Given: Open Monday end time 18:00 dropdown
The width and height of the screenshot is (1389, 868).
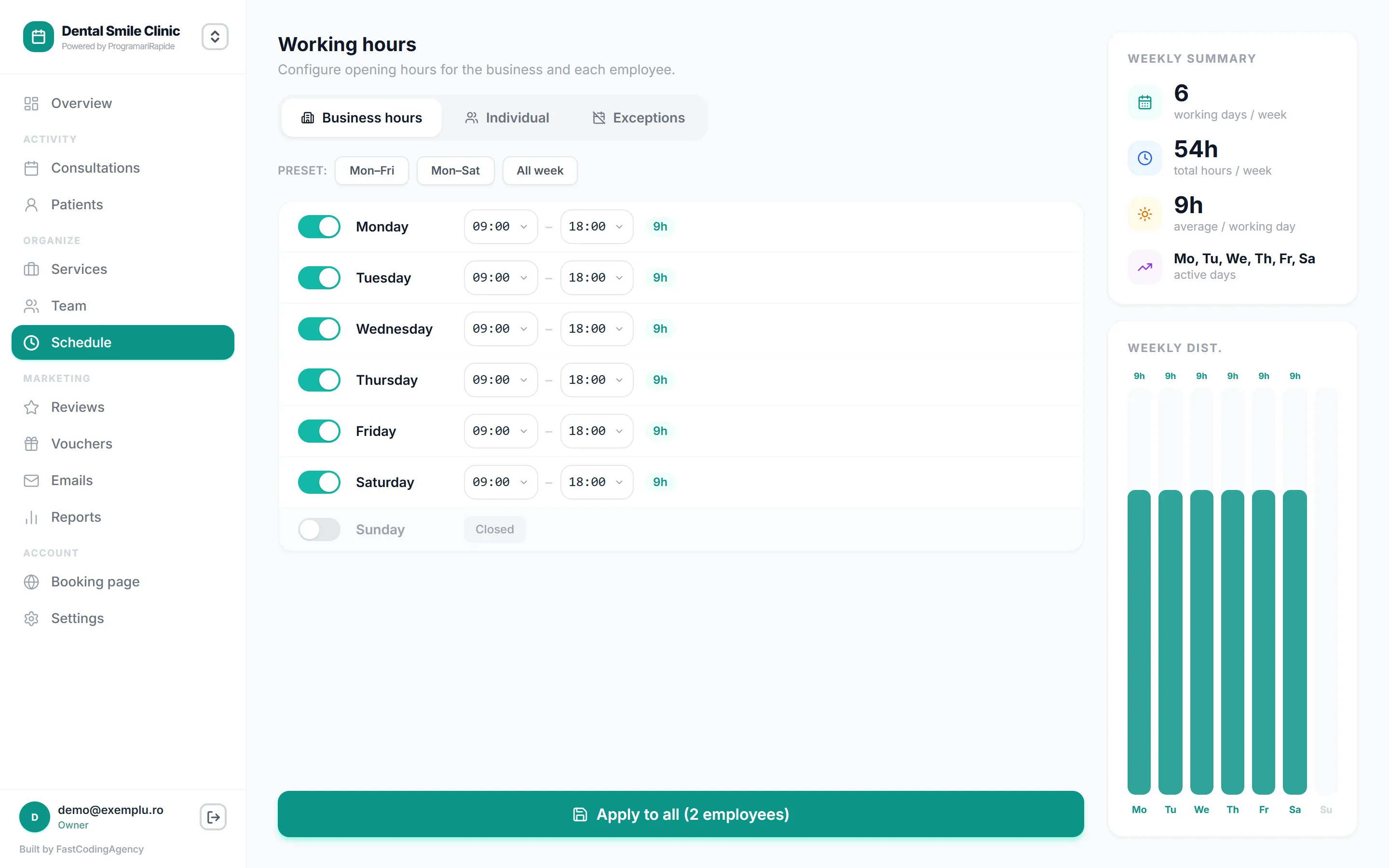Looking at the screenshot, I should point(597,227).
